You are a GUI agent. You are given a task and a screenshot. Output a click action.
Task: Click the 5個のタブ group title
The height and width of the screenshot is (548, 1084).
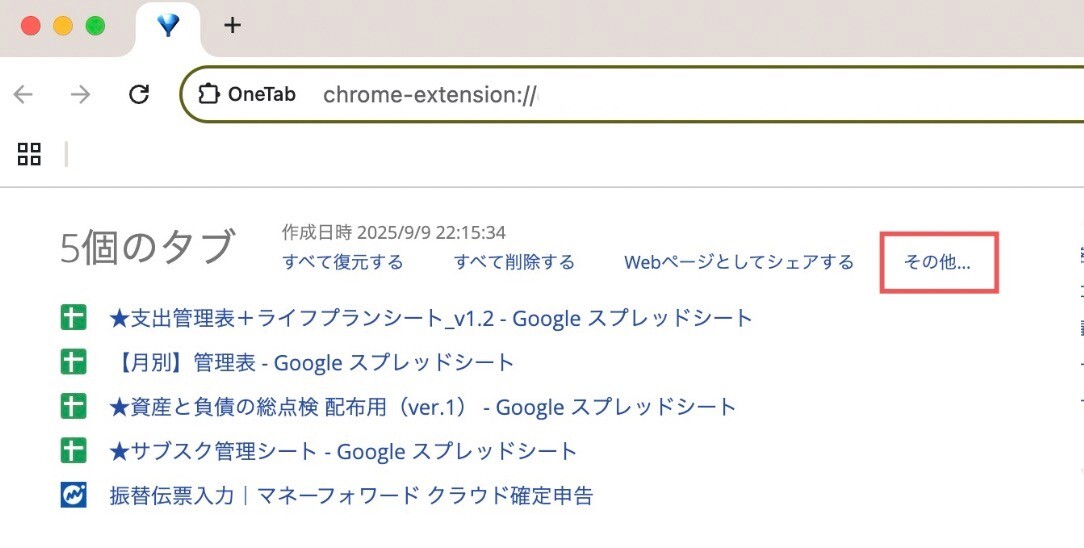(147, 247)
